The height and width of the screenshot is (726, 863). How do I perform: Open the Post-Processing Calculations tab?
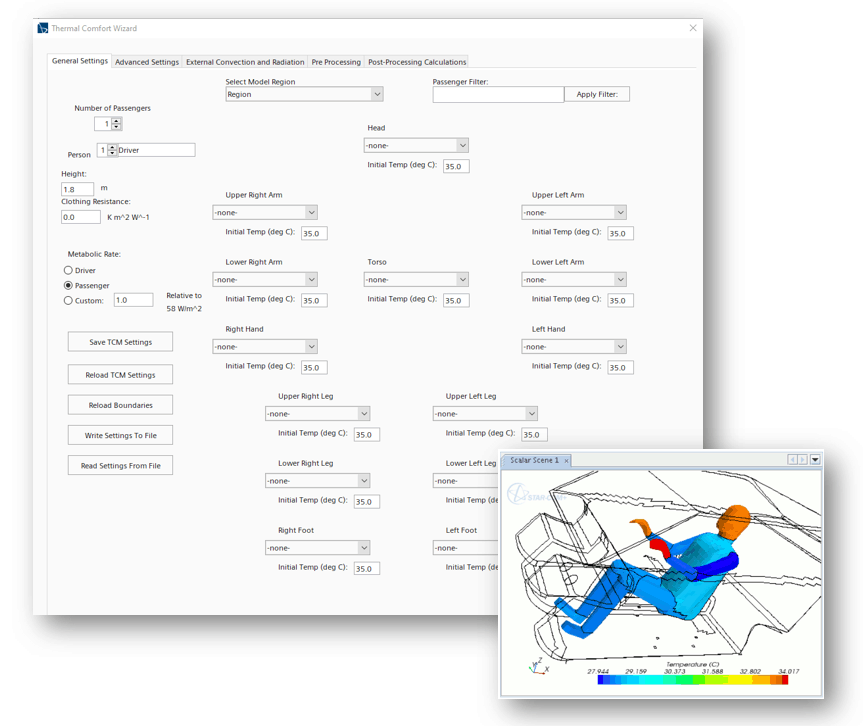point(417,62)
